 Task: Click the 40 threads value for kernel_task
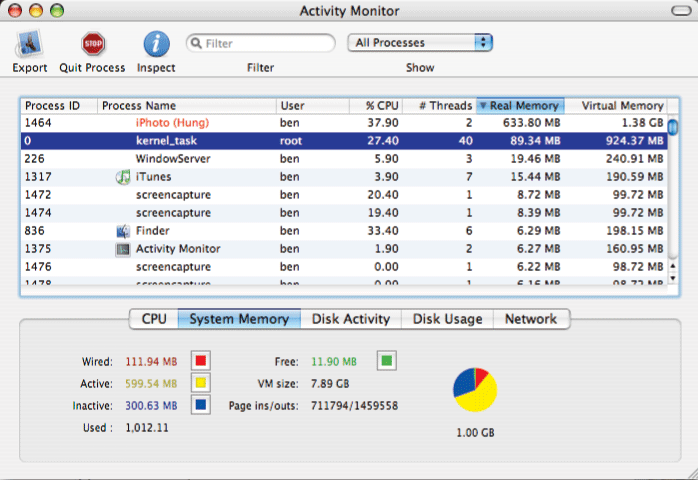pyautogui.click(x=466, y=141)
